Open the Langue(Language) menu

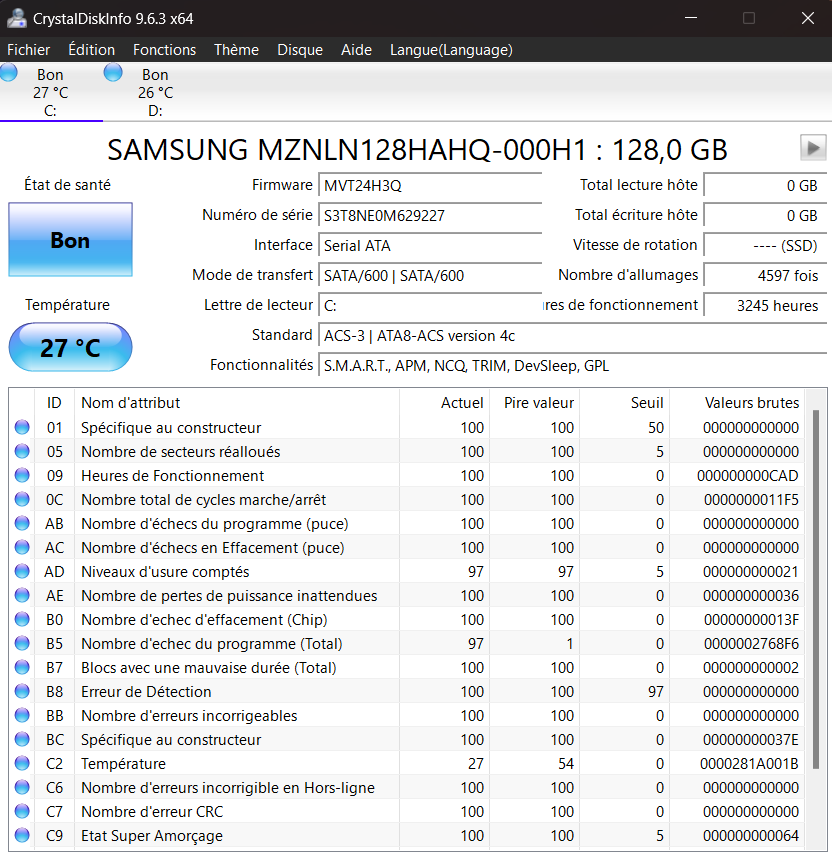coord(451,50)
